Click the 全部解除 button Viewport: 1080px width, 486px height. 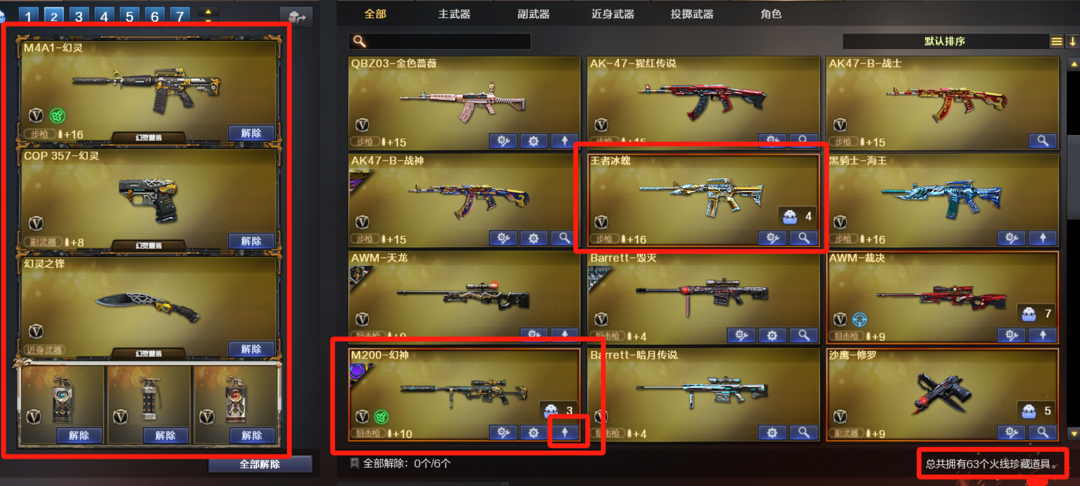[x=260, y=464]
